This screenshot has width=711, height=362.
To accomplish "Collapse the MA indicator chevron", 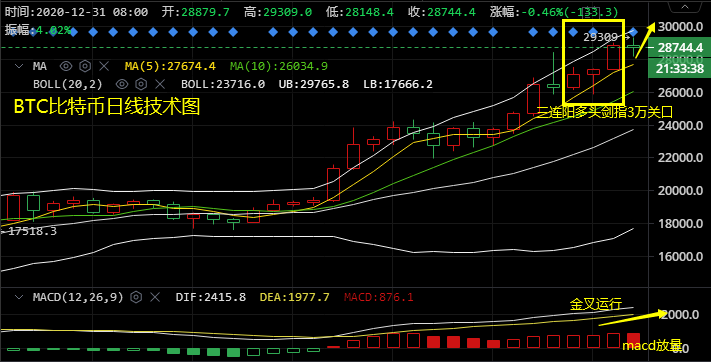I will (19, 66).
